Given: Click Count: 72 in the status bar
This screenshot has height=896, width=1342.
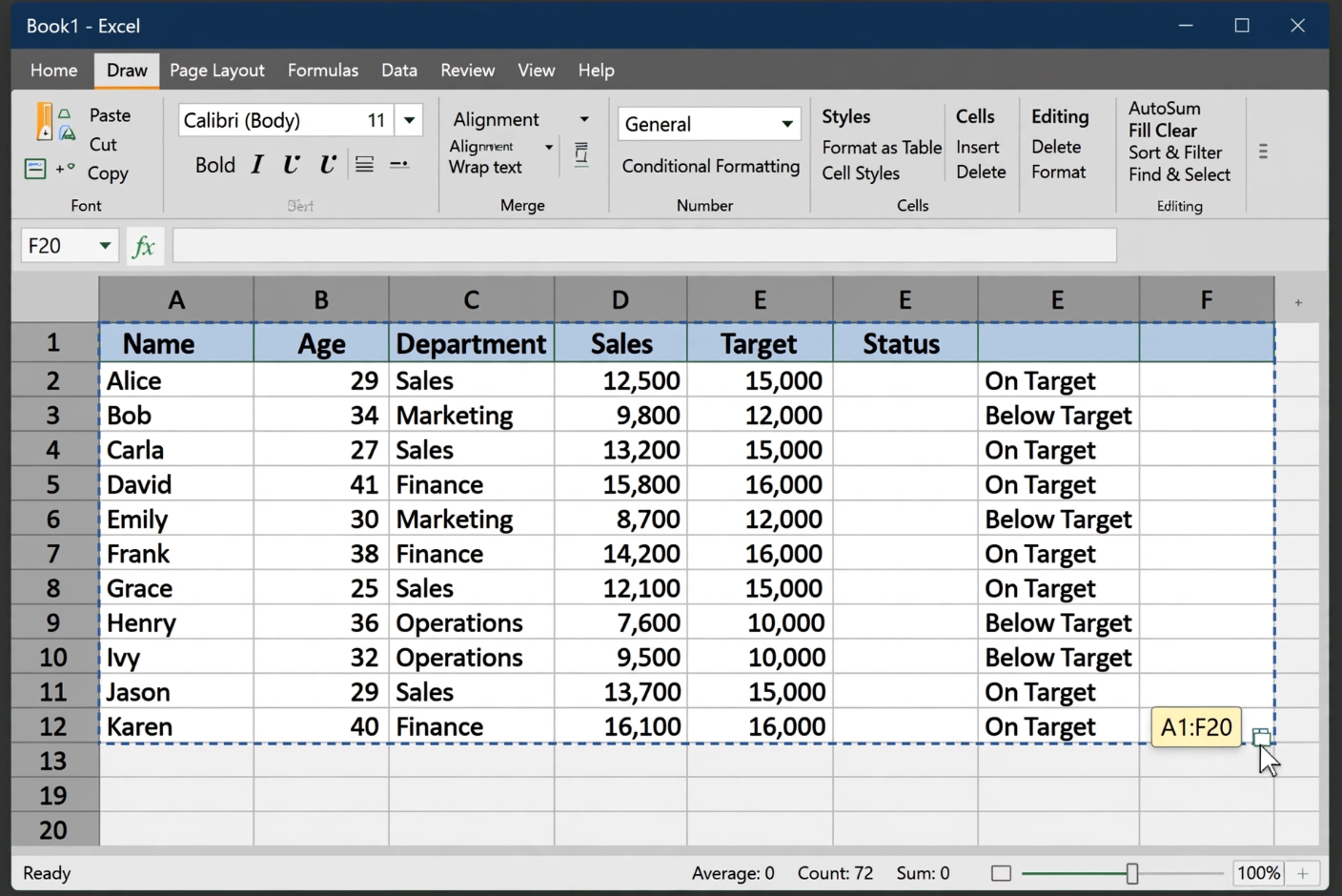Looking at the screenshot, I should (x=835, y=873).
